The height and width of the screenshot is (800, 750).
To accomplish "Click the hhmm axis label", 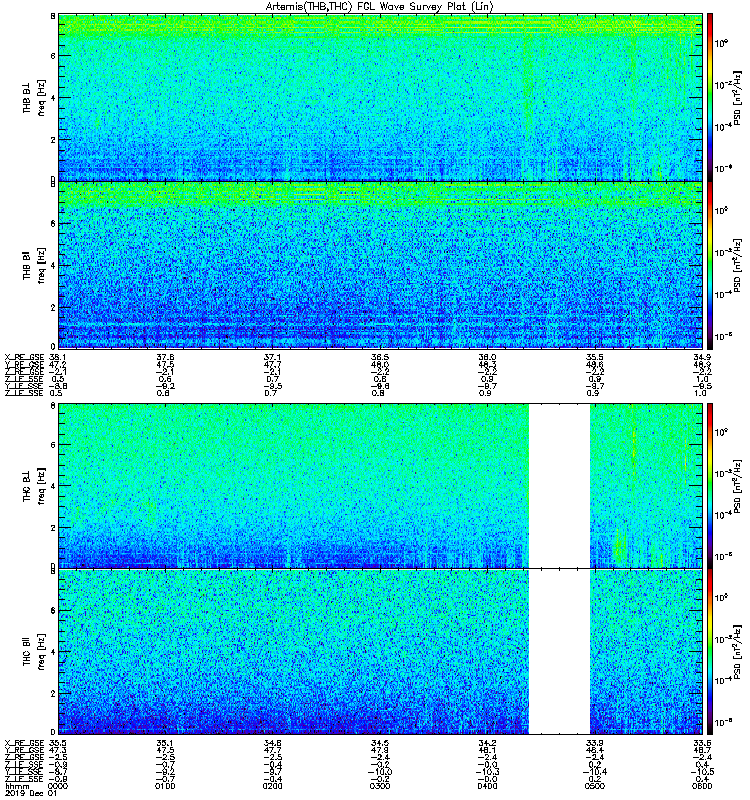I will pos(18,786).
